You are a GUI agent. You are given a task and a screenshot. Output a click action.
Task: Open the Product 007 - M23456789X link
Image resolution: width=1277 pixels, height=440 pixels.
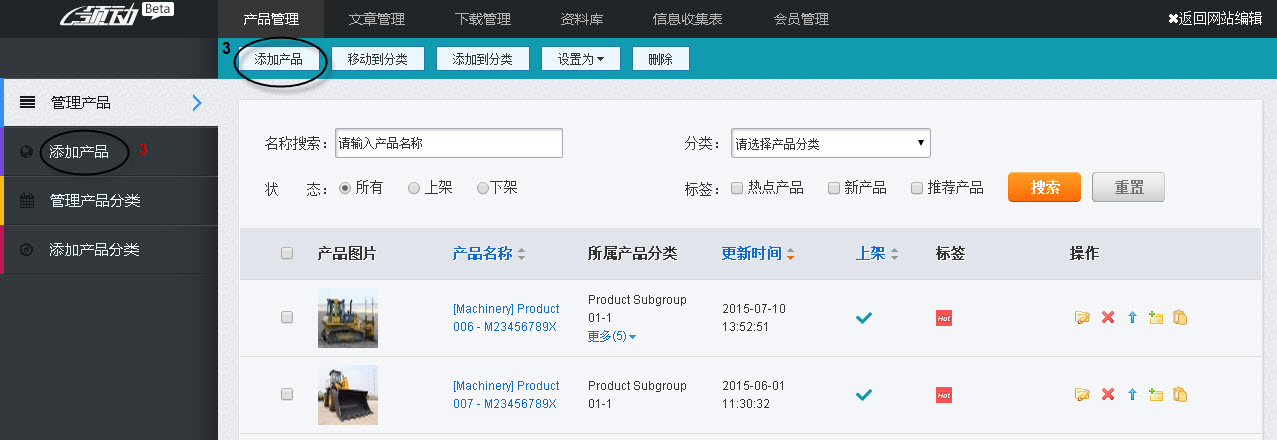coord(506,394)
